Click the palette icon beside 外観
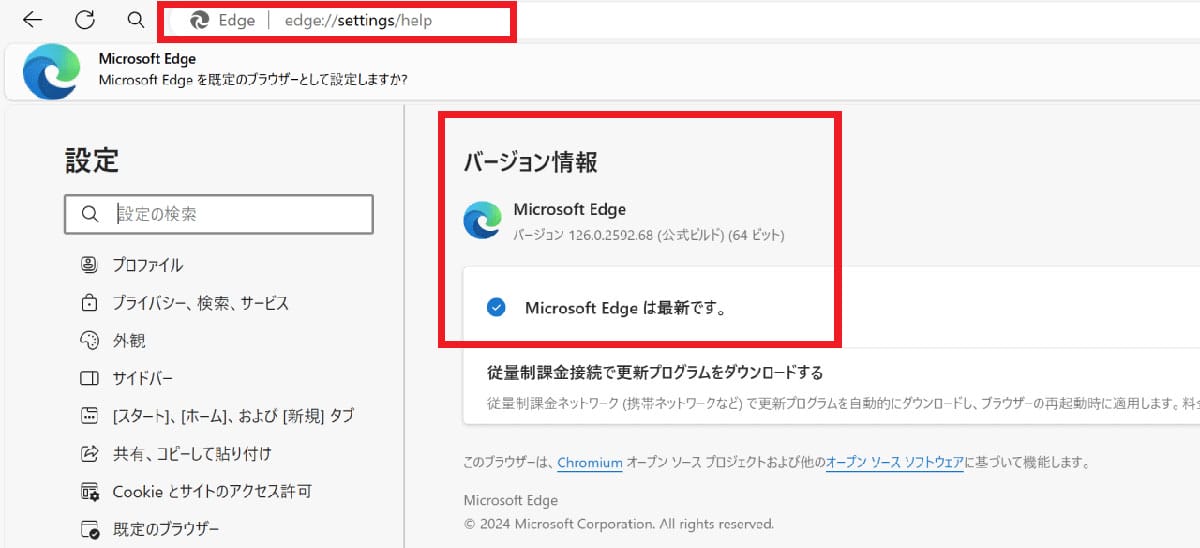 [90, 340]
